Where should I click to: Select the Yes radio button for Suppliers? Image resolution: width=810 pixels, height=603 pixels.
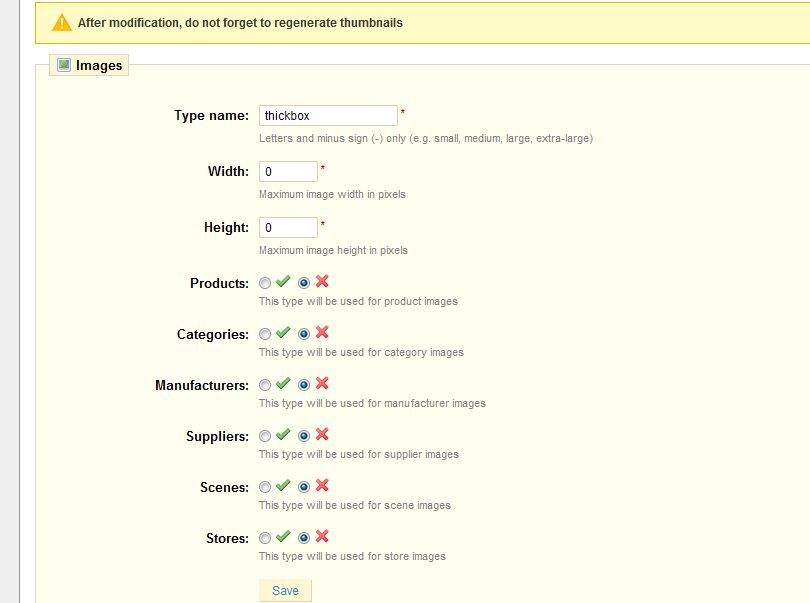coord(265,436)
